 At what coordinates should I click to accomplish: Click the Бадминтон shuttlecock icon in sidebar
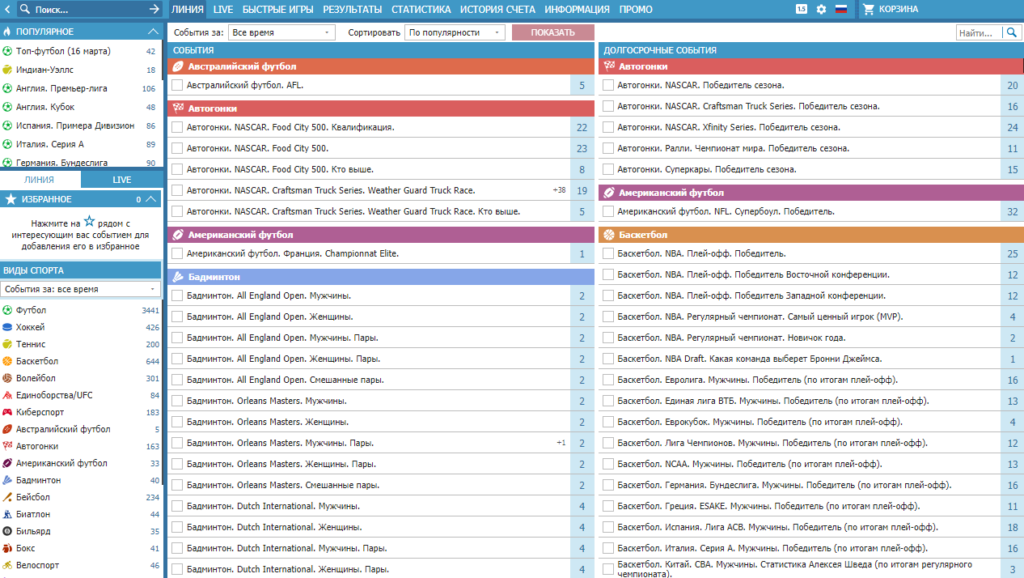coord(7,480)
